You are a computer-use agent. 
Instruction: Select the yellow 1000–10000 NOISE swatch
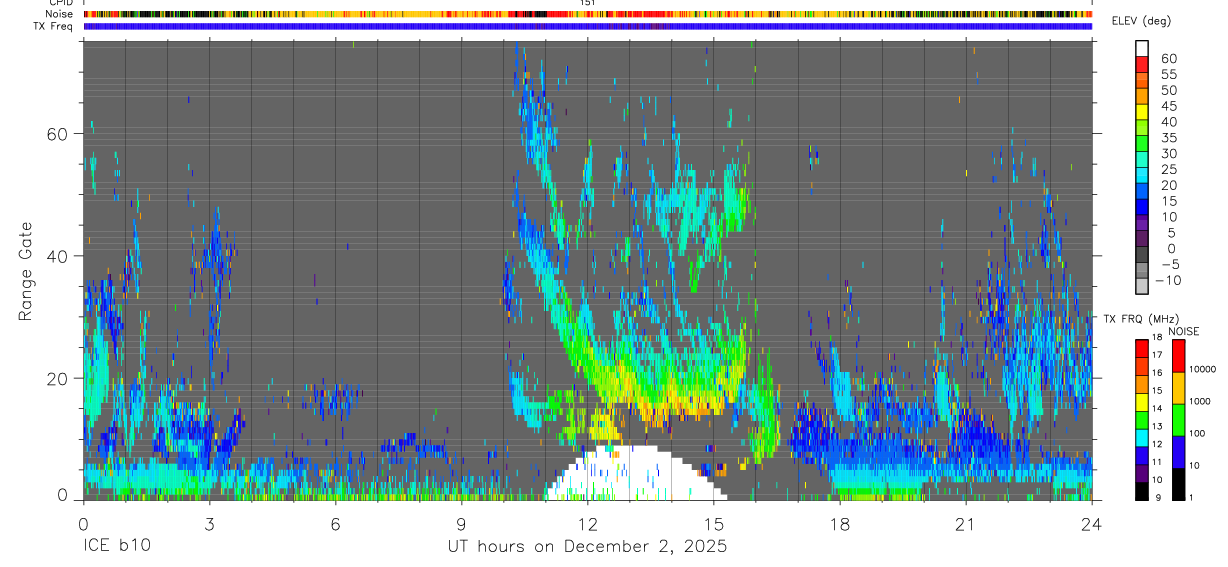click(1179, 387)
